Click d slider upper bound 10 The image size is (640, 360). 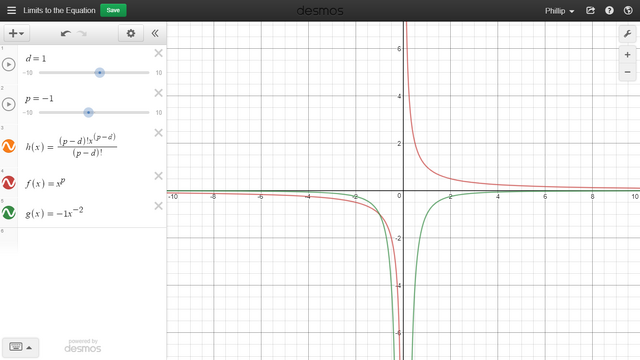pyautogui.click(x=159, y=73)
